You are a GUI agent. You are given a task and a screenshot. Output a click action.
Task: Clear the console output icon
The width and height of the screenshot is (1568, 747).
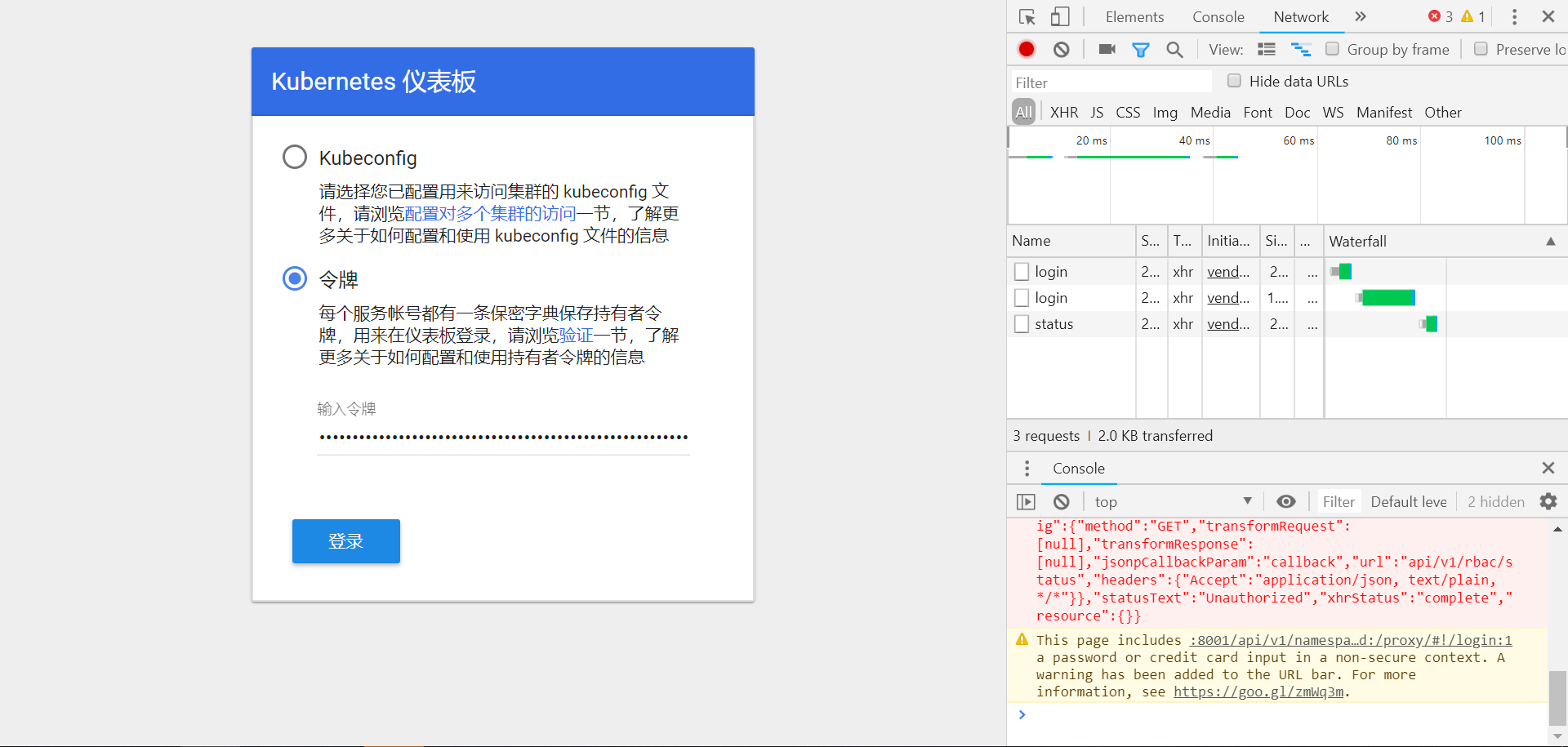(x=1061, y=502)
